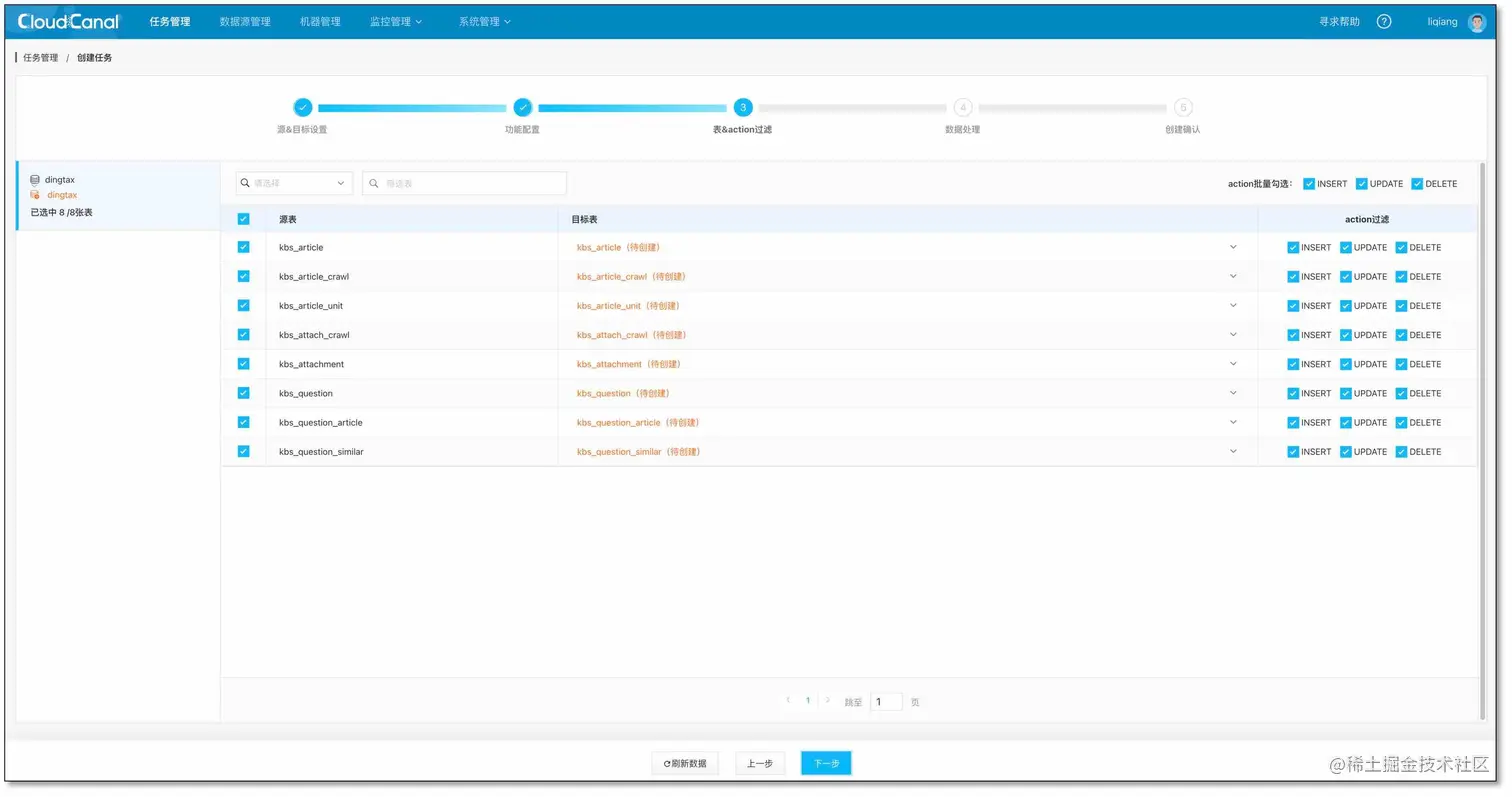The height and width of the screenshot is (797, 1512).
Task: Expand the 系统管理 menu
Action: (485, 21)
